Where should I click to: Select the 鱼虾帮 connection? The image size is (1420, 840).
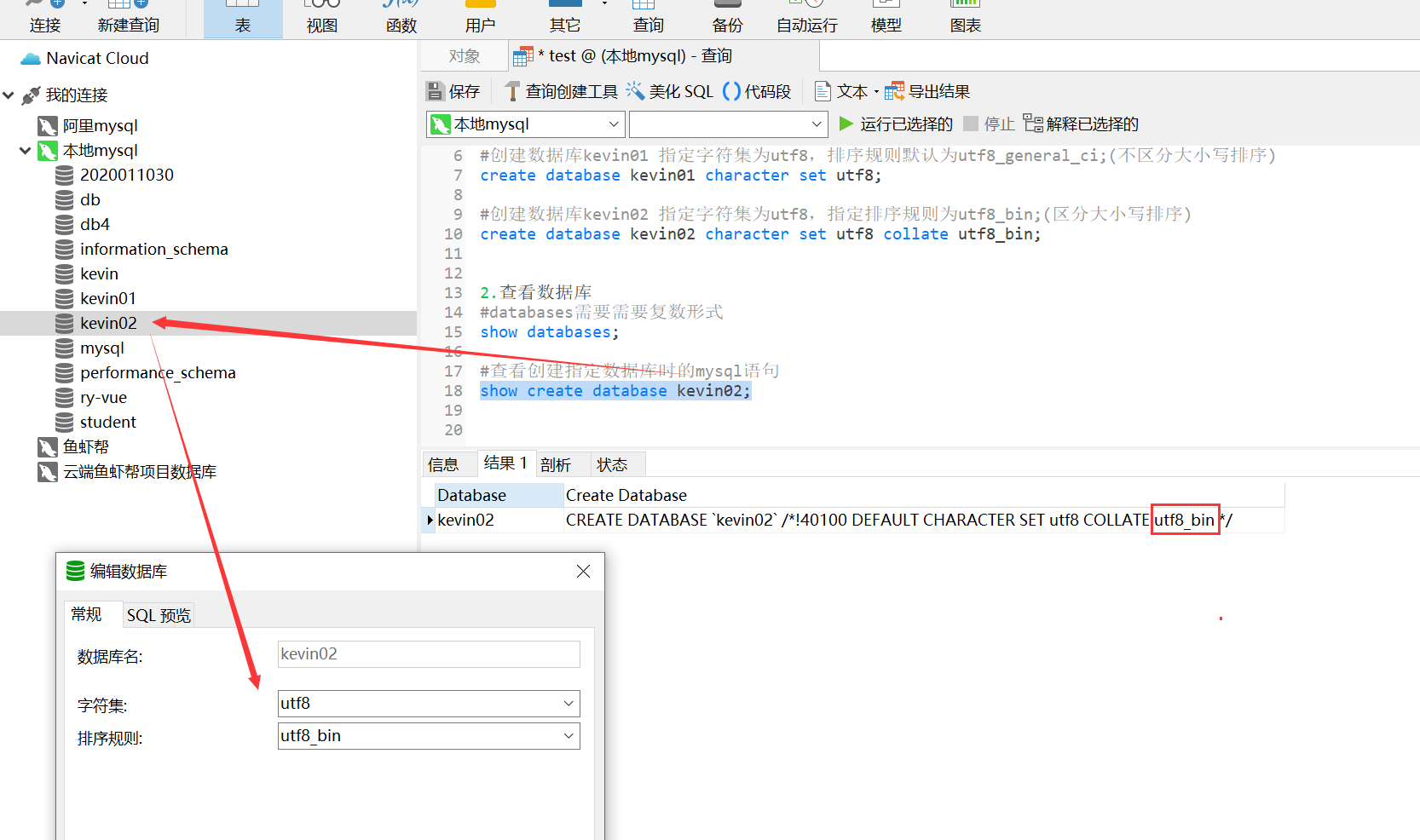[x=85, y=447]
